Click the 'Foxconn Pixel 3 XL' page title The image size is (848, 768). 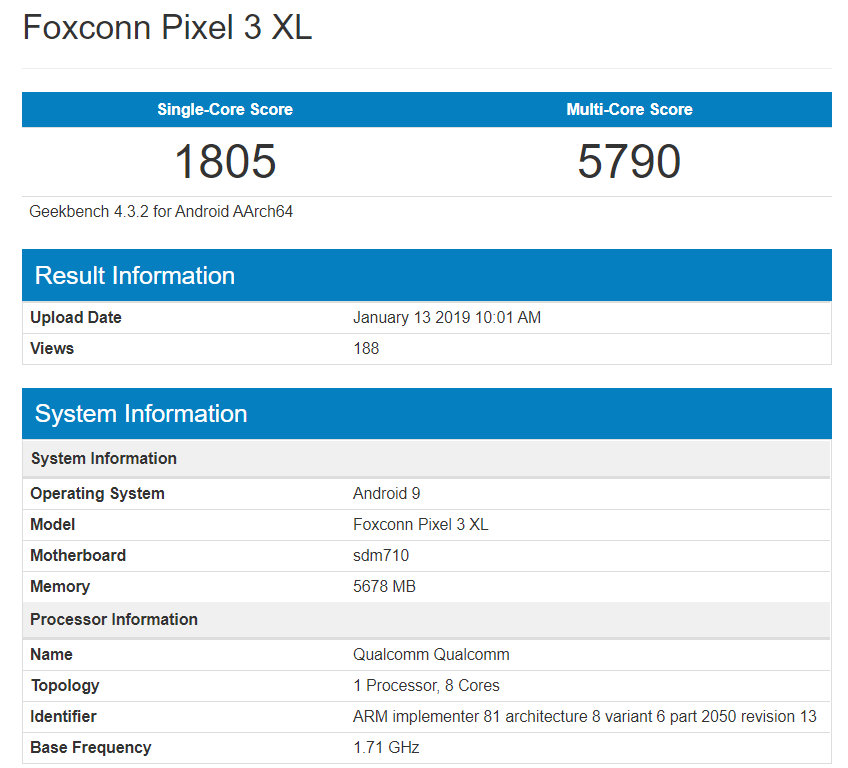(x=167, y=27)
